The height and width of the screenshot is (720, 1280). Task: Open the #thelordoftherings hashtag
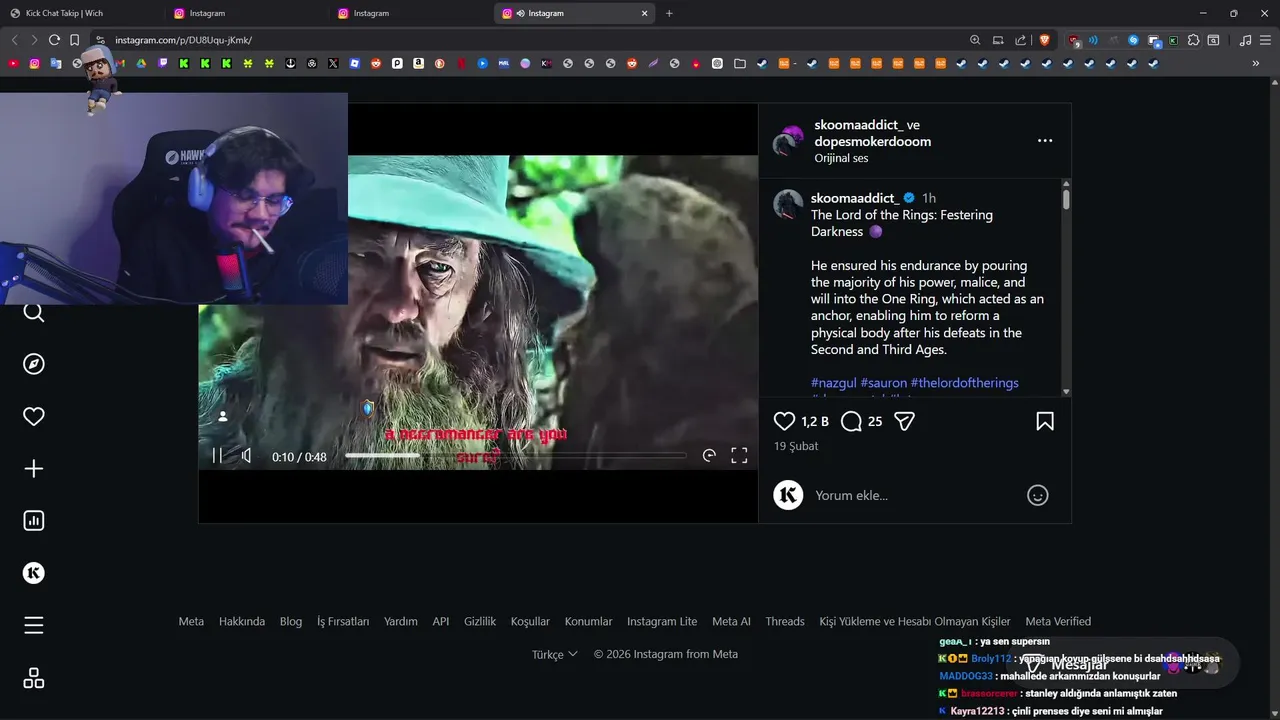click(965, 383)
